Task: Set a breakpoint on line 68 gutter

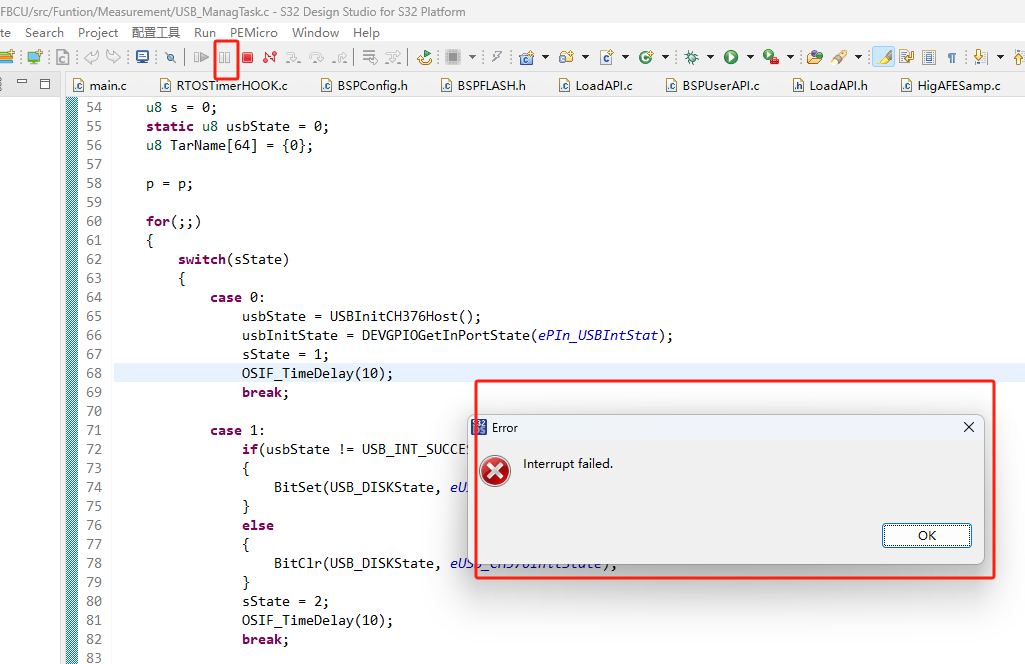Action: (71, 373)
